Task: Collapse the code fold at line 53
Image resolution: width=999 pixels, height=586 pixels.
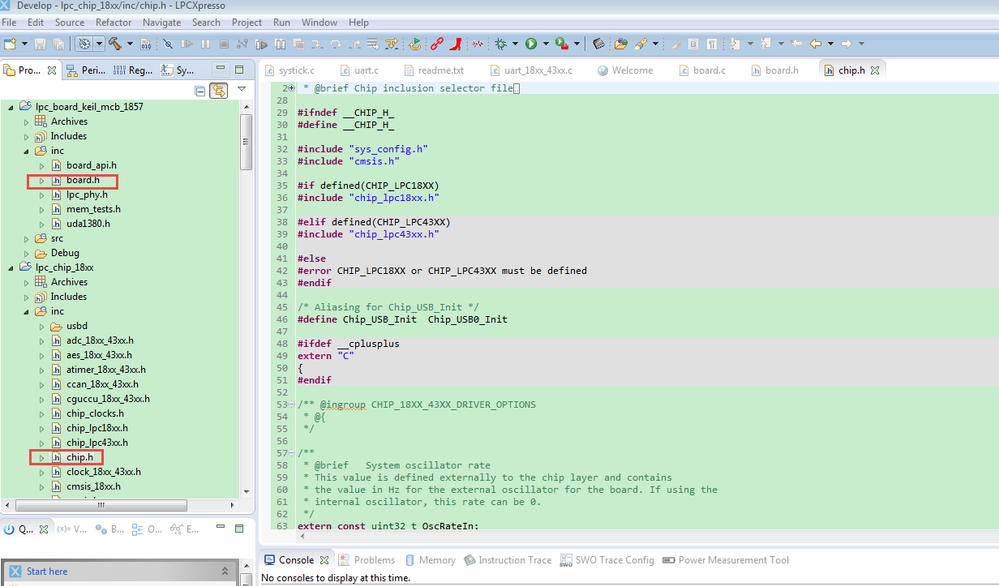Action: (291, 404)
